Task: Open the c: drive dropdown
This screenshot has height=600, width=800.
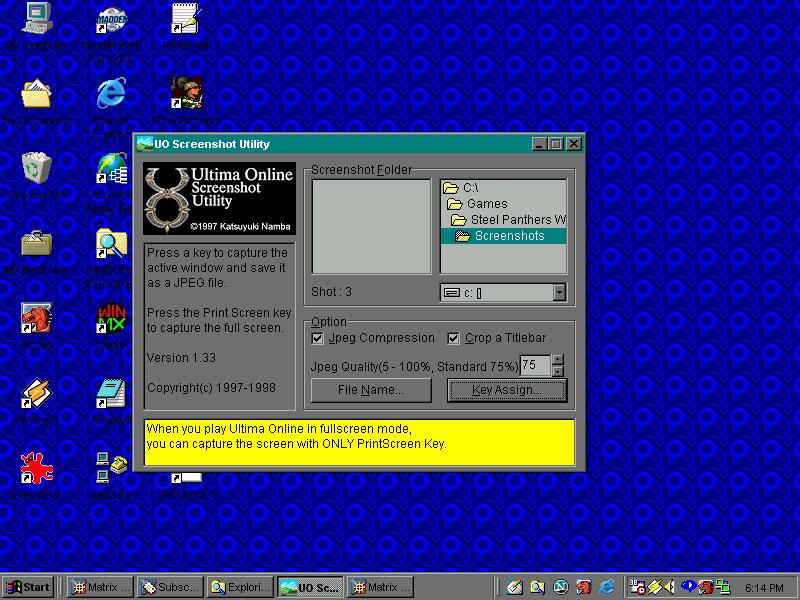Action: tap(559, 292)
